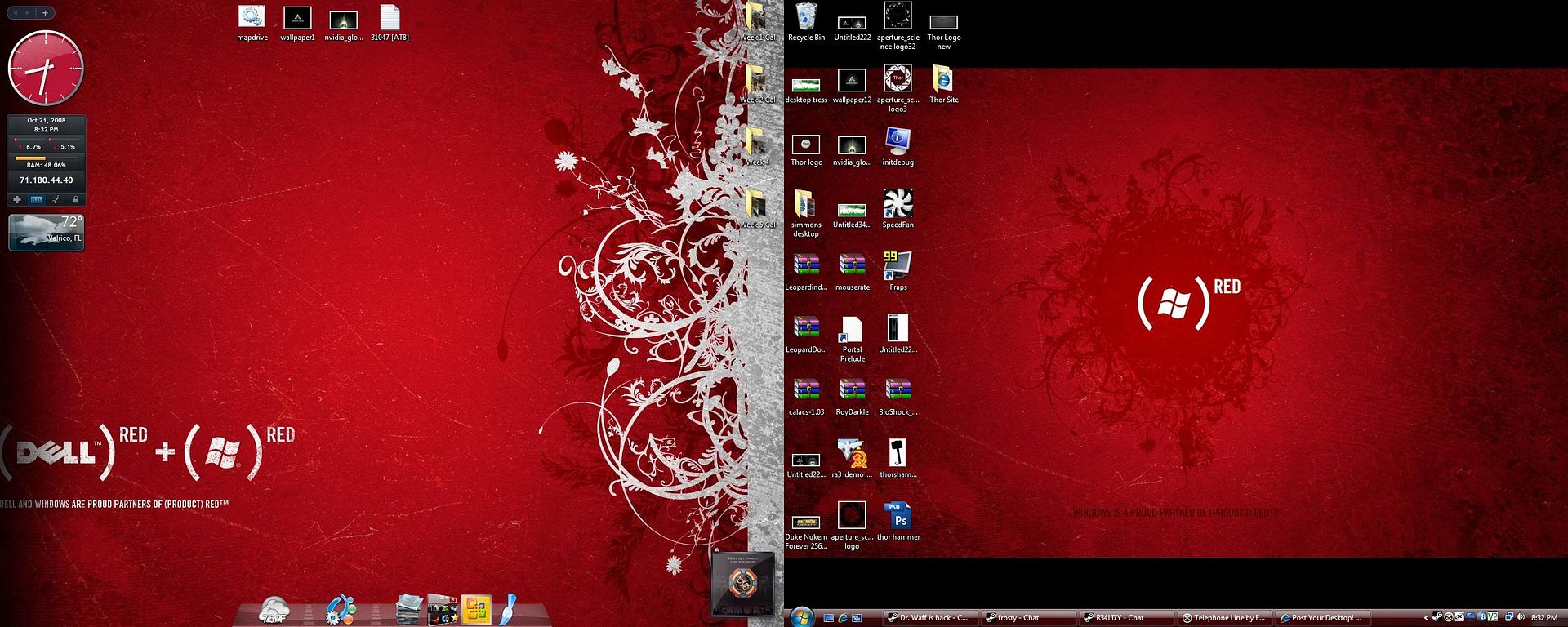This screenshot has height=627, width=1568.
Task: Switch to Post Your Desktop browser window
Action: click(1323, 618)
